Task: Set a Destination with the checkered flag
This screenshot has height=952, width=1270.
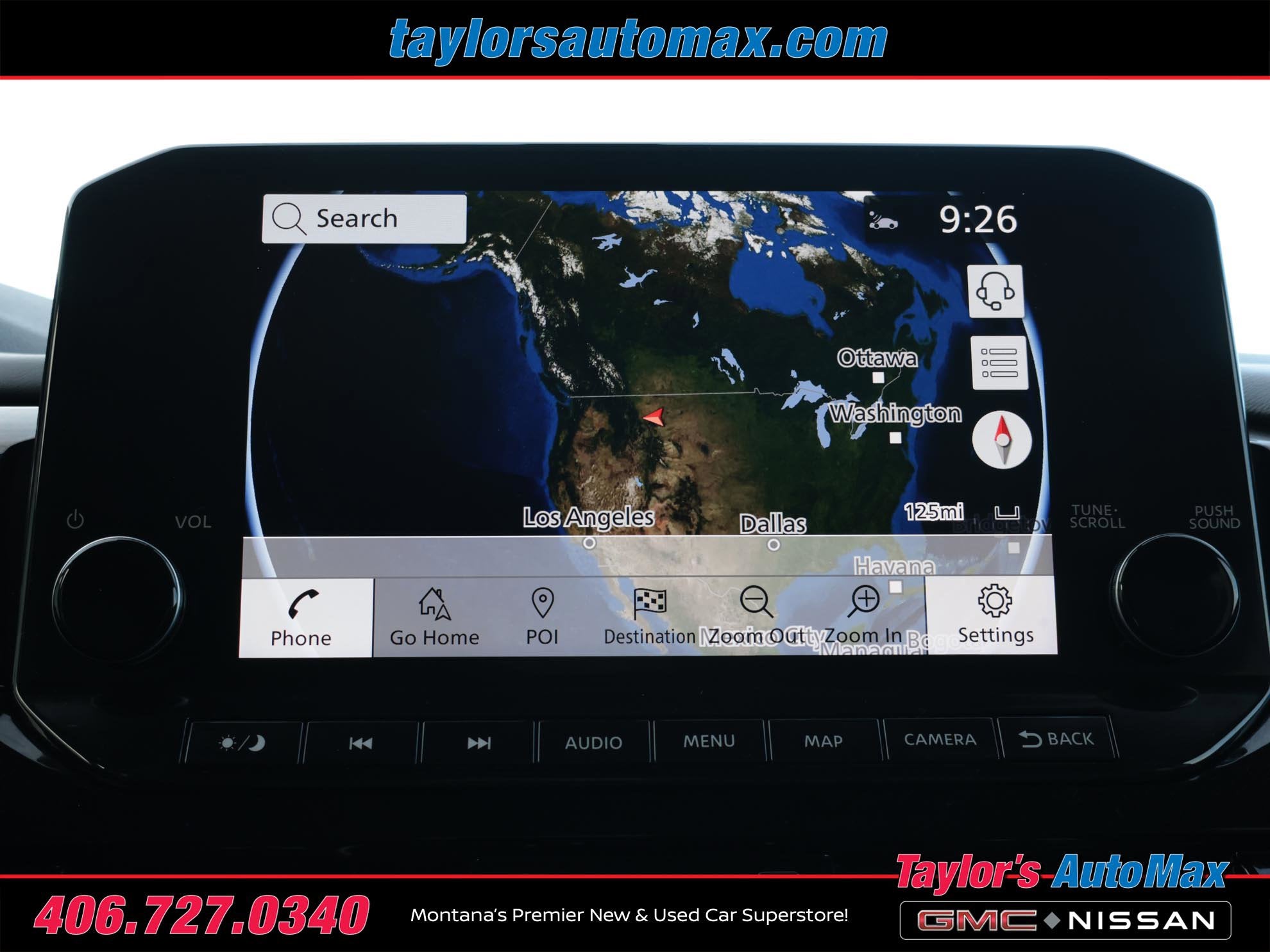Action: point(649,617)
